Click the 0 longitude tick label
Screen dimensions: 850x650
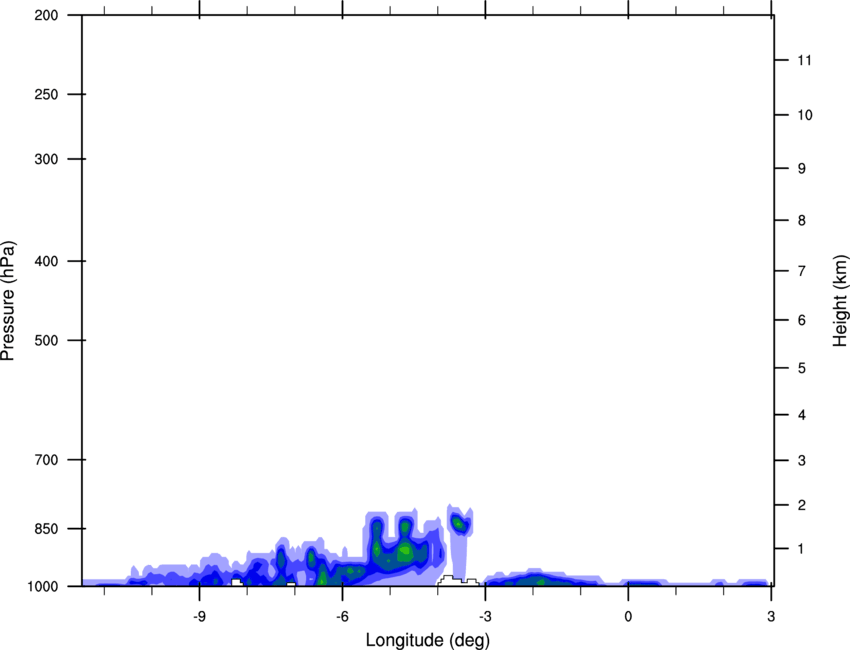tap(628, 616)
